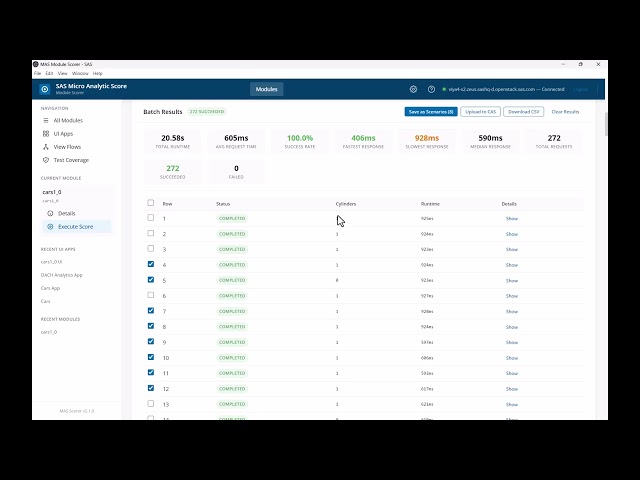640x480 pixels.
Task: Click the Execute Score target icon
Action: point(50,227)
